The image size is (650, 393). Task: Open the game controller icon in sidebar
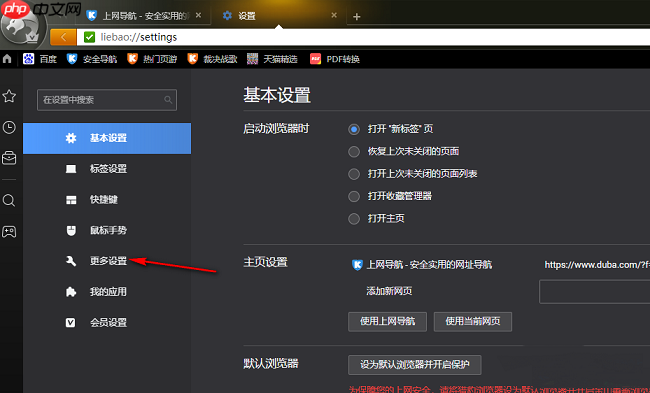click(x=9, y=231)
